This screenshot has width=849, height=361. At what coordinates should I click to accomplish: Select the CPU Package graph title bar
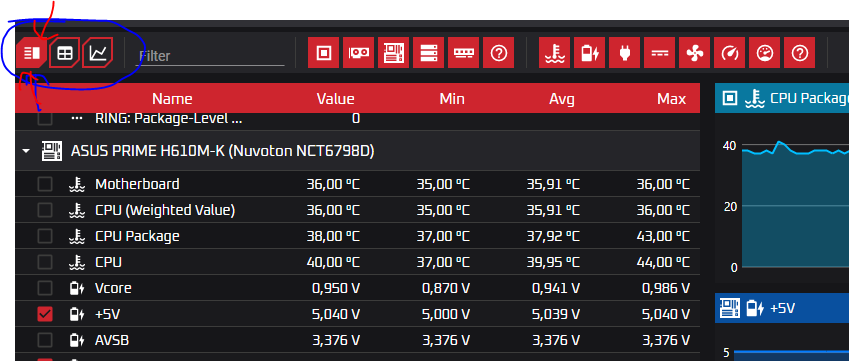tap(782, 98)
